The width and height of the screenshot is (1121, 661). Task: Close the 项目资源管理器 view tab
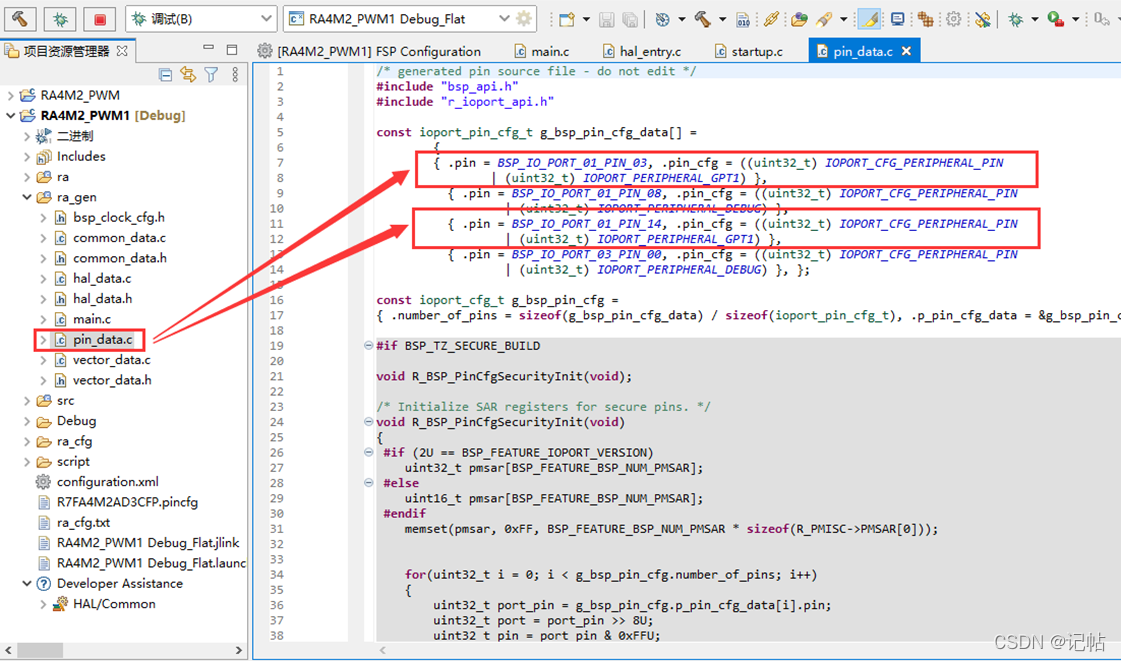pos(122,51)
